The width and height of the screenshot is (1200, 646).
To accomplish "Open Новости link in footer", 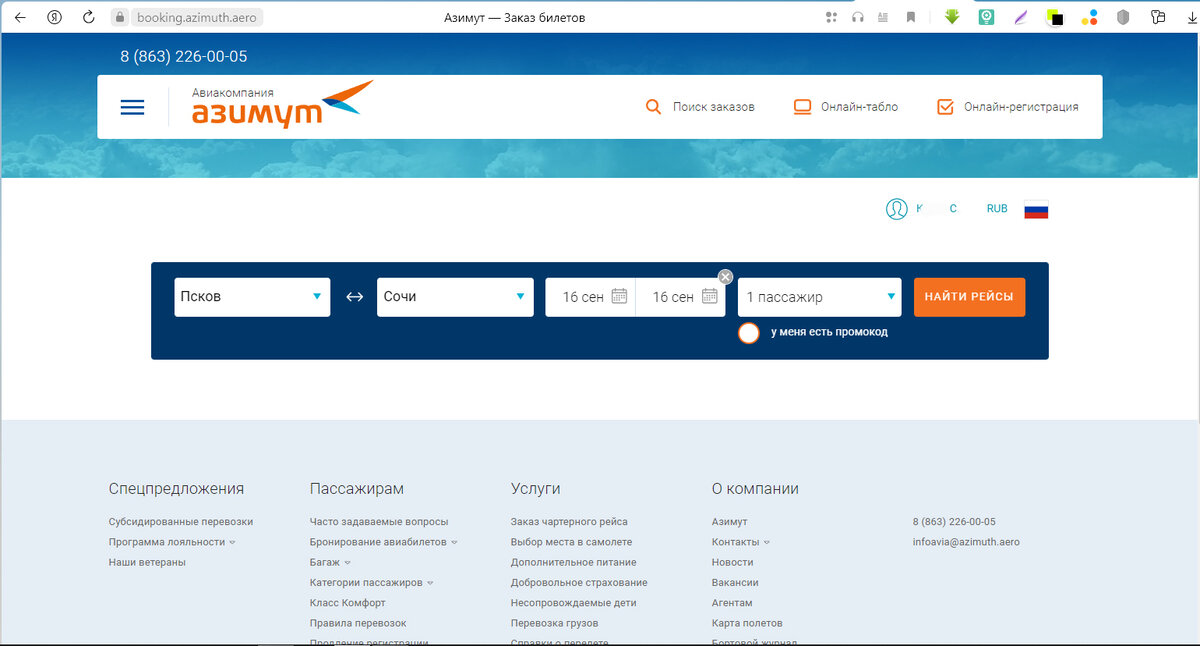I will [x=733, y=562].
